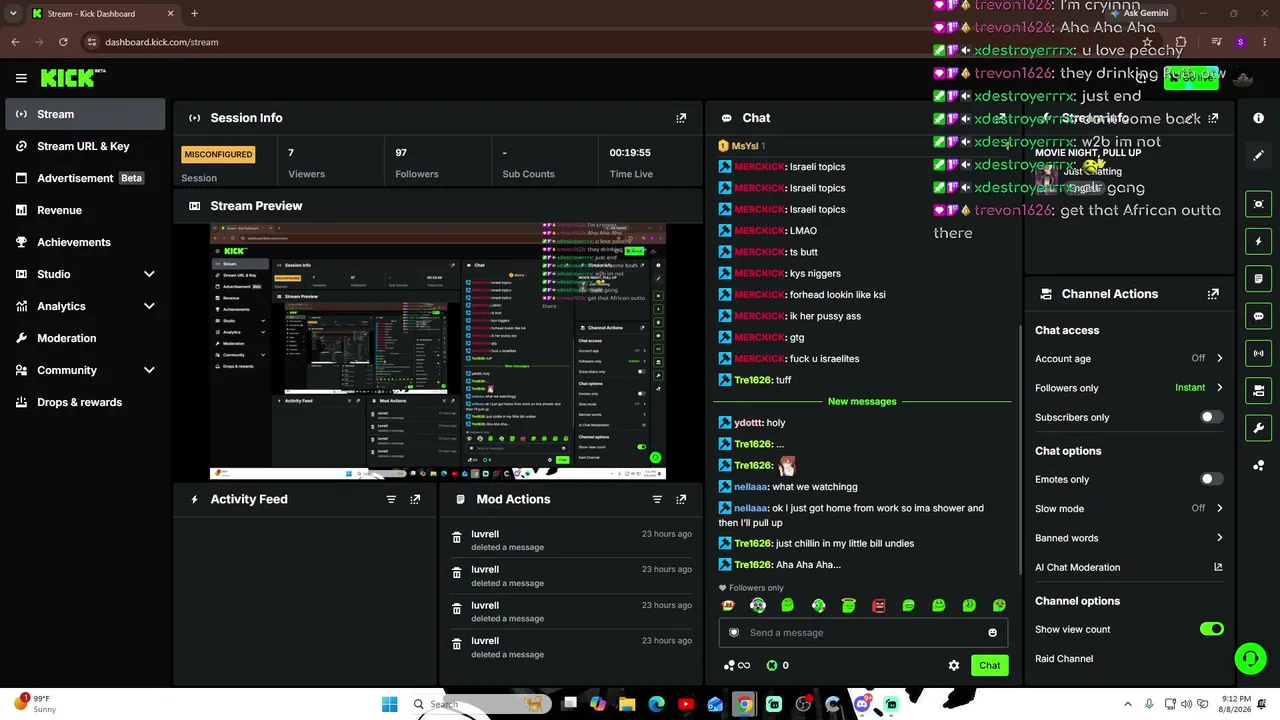Open the Mod Actions filter icon
This screenshot has width=1280, height=720.
[657, 499]
